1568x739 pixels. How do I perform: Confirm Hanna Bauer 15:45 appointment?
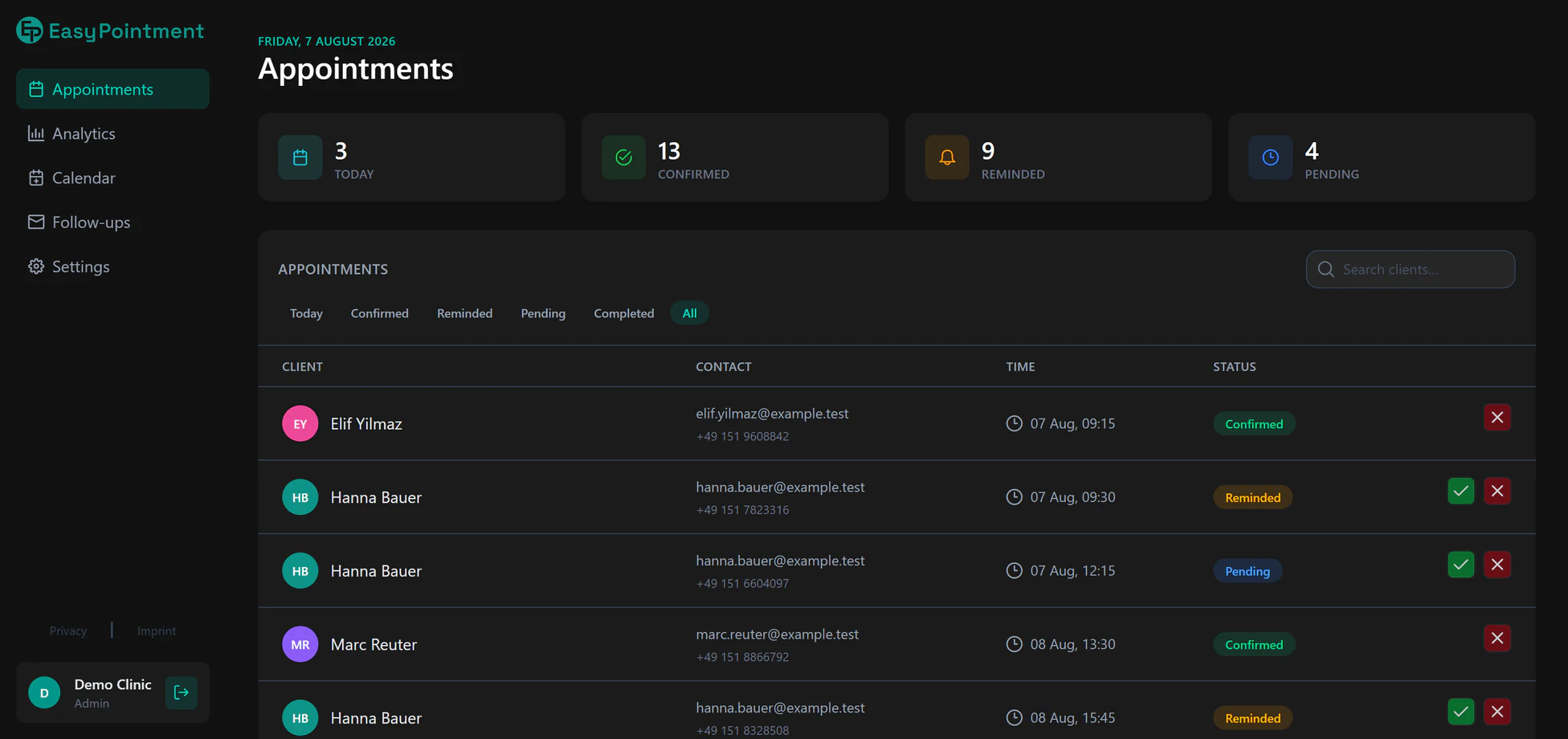click(x=1461, y=712)
